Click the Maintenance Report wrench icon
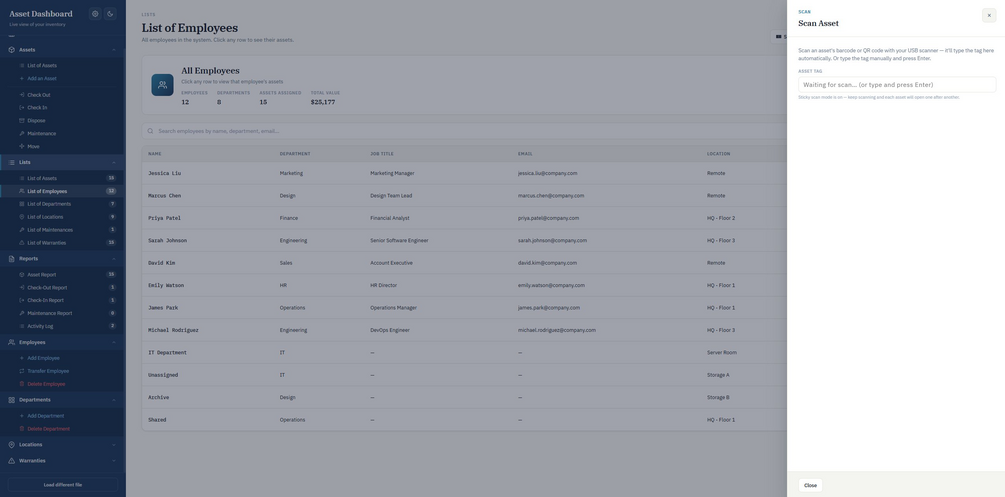Screen dimensions: 1005x497 (x=22, y=313)
